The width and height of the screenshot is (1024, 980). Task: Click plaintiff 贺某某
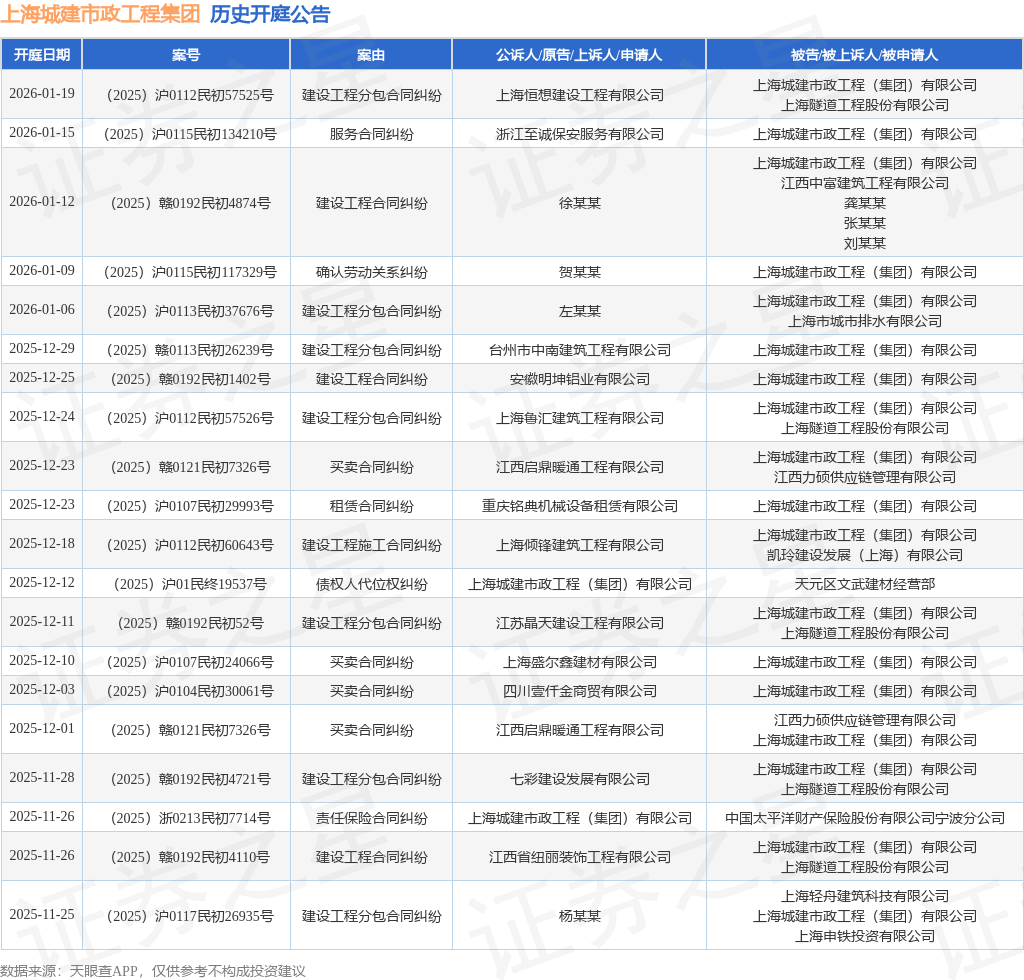coord(579,272)
